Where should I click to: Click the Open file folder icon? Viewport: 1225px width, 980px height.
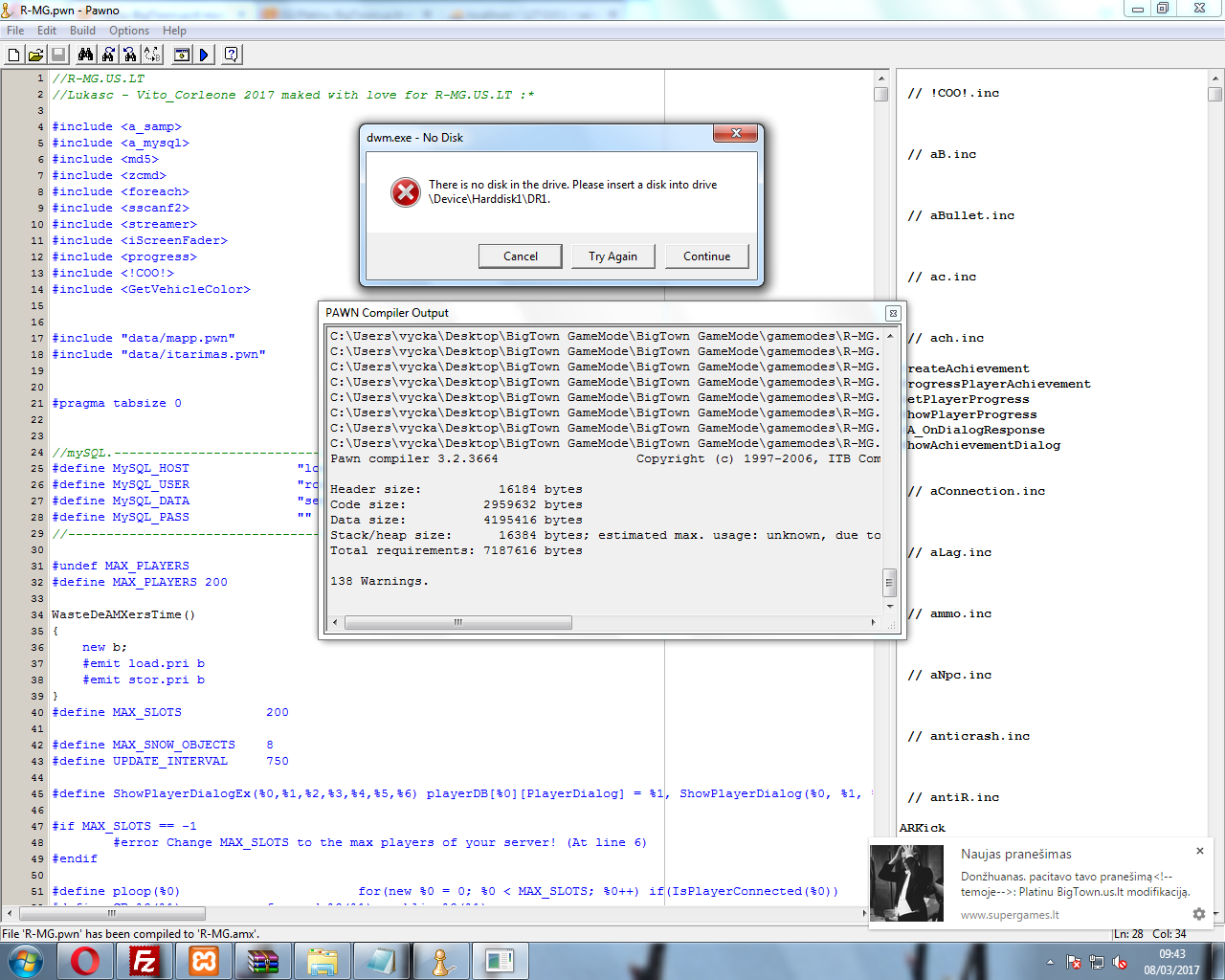tap(35, 56)
